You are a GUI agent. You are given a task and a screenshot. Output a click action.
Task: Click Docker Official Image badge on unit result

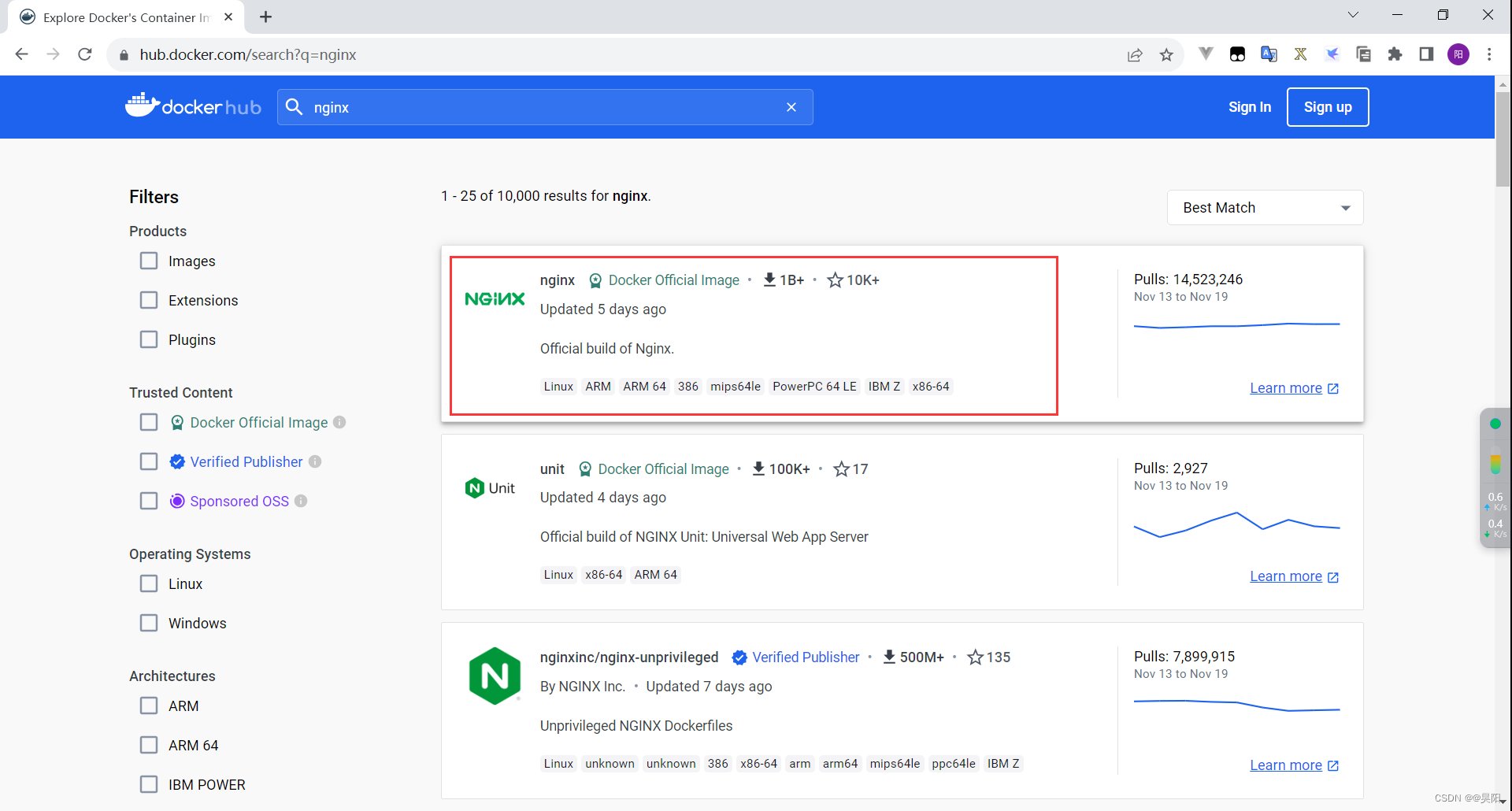(654, 469)
